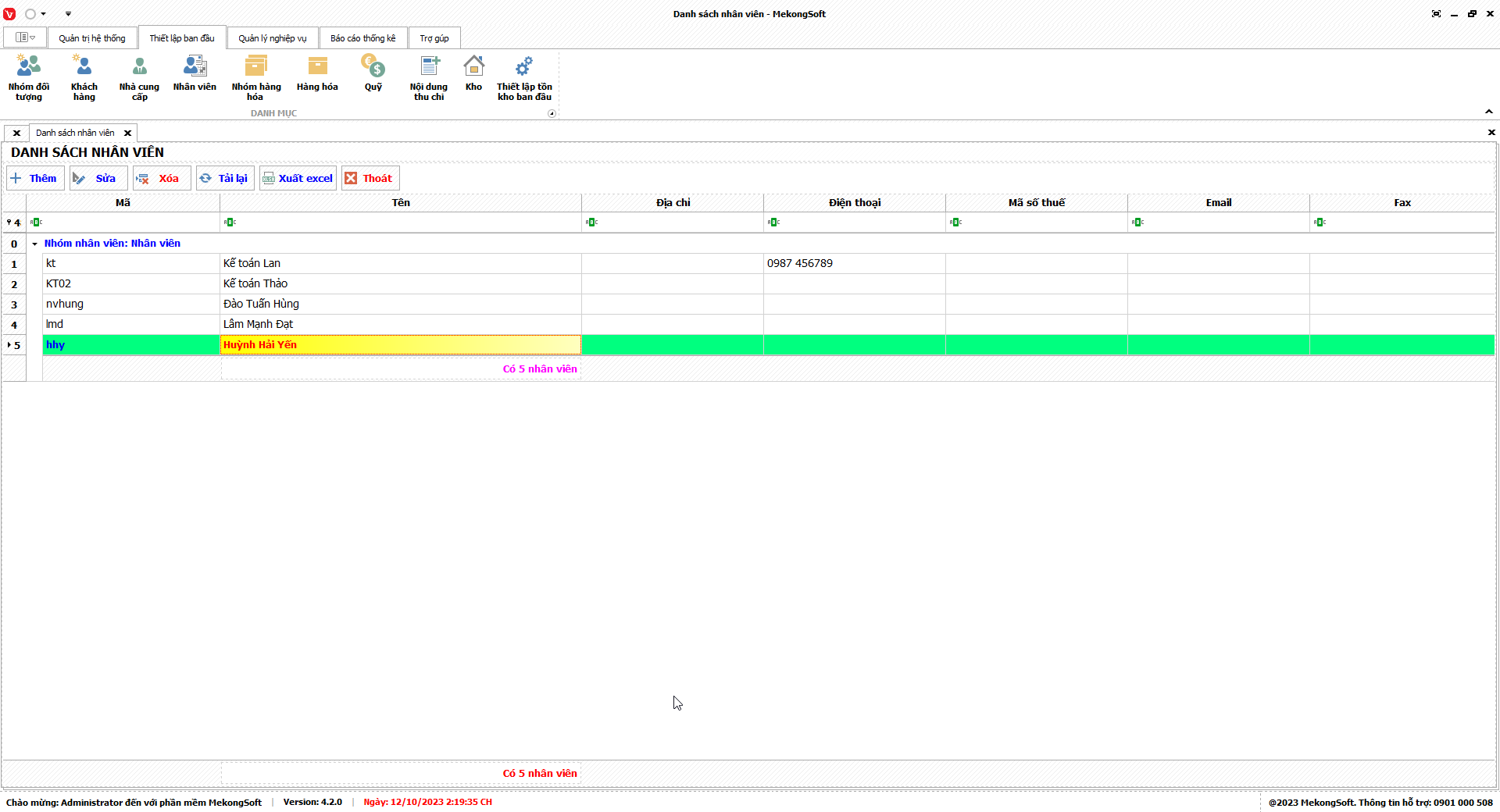Click the Xóa delete button
This screenshot has height=812, width=1500.
[161, 178]
